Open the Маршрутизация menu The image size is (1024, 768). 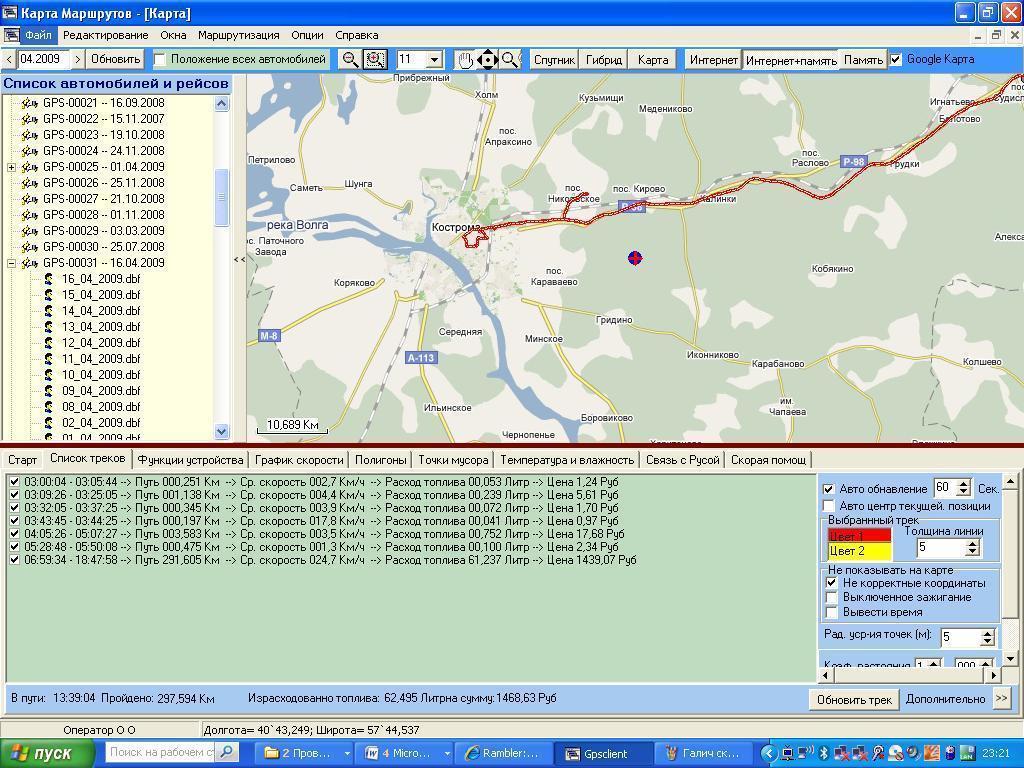(238, 35)
